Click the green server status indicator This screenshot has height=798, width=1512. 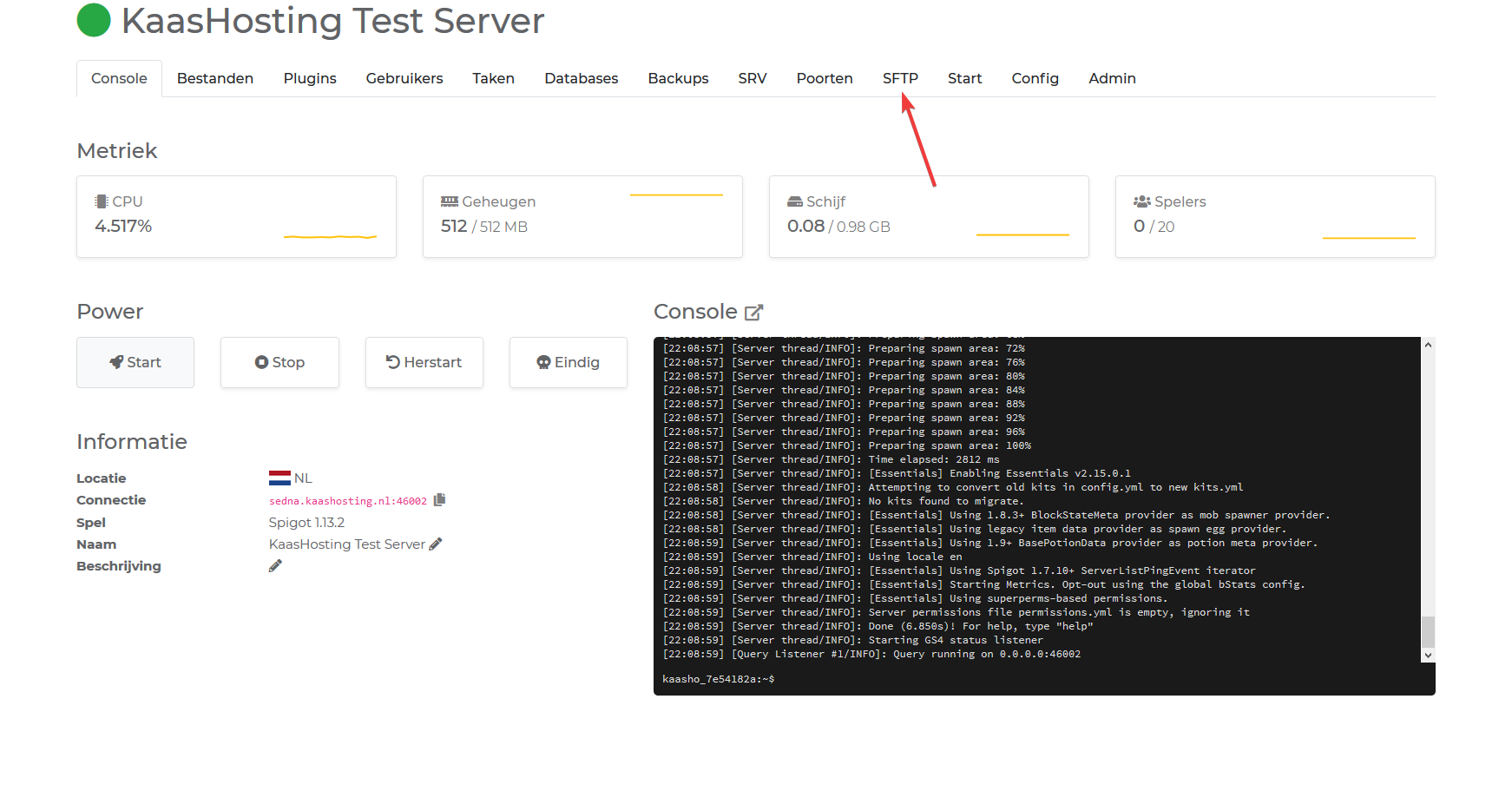94,21
